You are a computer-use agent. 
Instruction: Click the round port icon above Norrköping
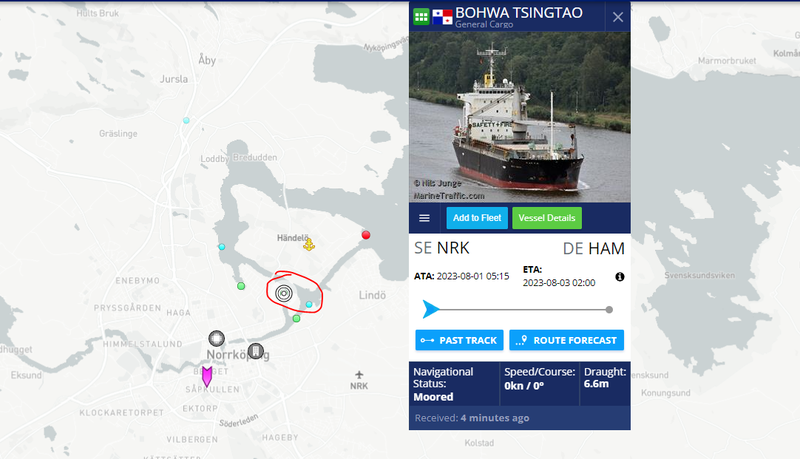[216, 338]
